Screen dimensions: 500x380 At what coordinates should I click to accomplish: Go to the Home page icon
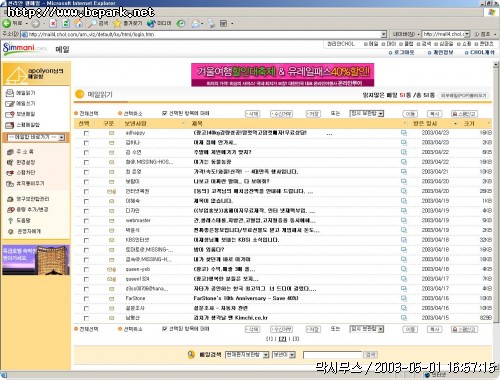point(78,23)
